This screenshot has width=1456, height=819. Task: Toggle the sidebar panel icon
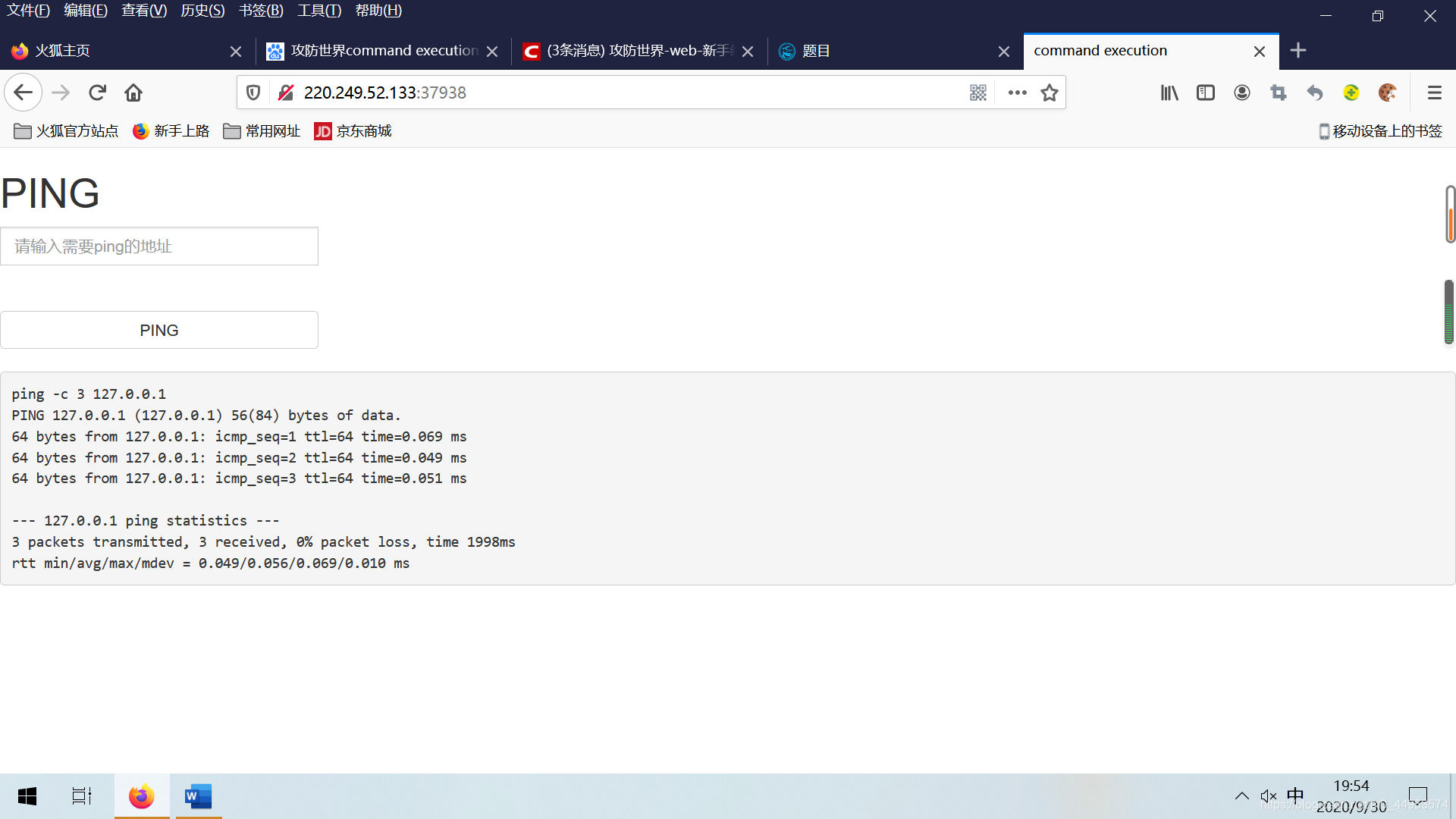1205,92
